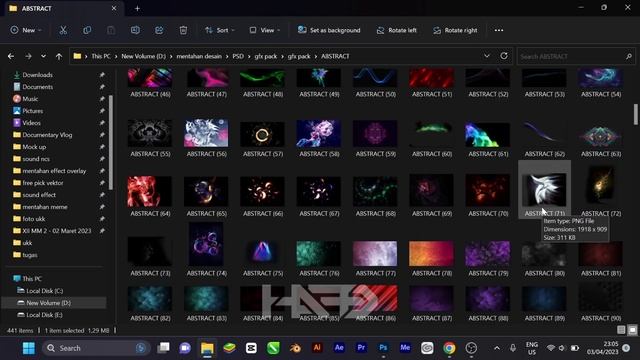This screenshot has width=640, height=360.
Task: Click the Cut scissors icon
Action: pyautogui.click(x=63, y=30)
